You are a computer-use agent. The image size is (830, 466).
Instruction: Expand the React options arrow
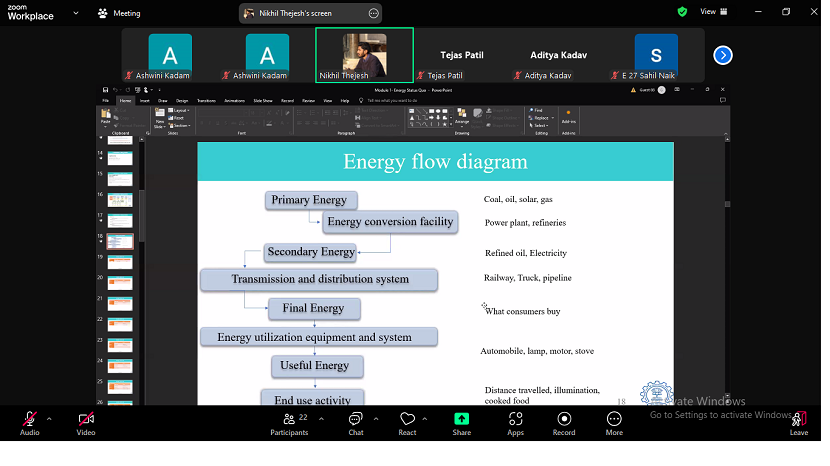(425, 418)
